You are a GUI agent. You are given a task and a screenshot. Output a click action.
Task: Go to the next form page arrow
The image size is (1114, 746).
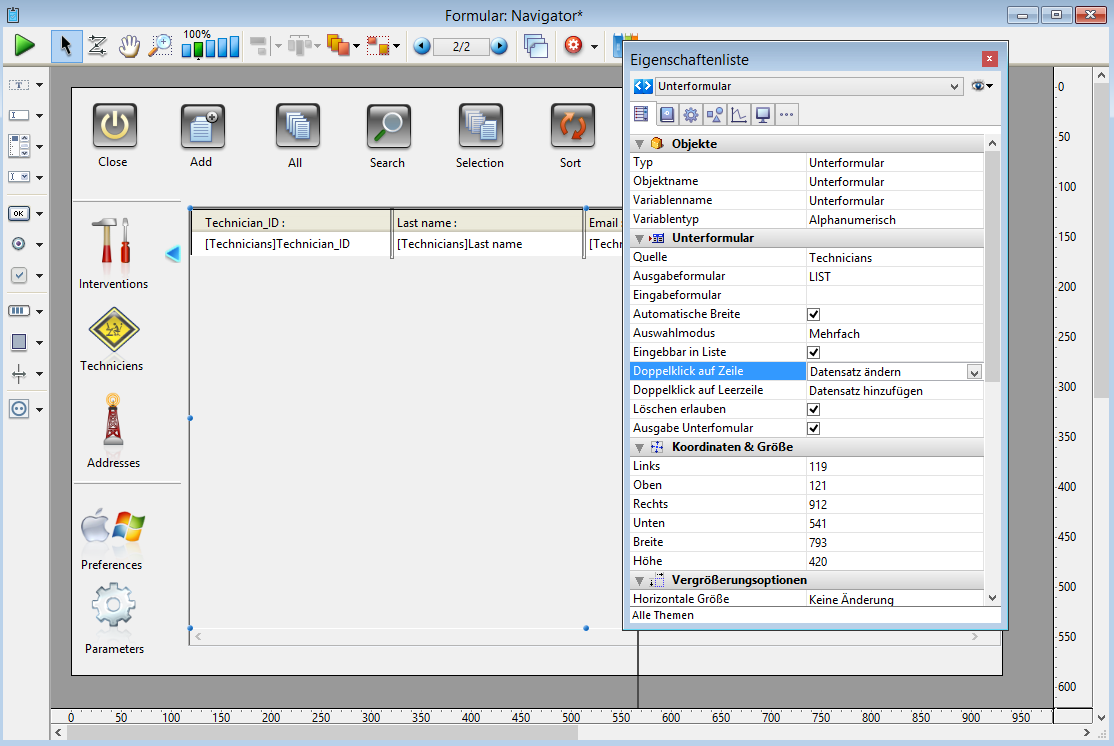[x=499, y=46]
